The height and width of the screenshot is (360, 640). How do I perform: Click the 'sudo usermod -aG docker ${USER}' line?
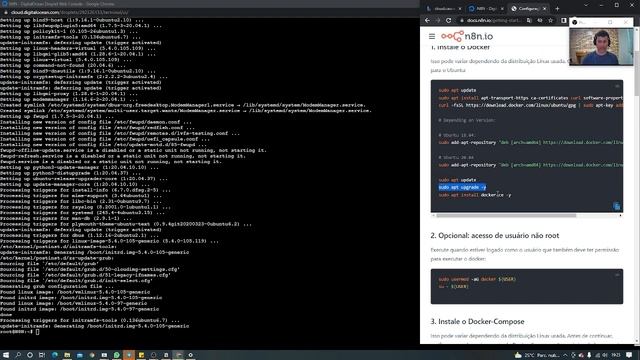[477, 279]
